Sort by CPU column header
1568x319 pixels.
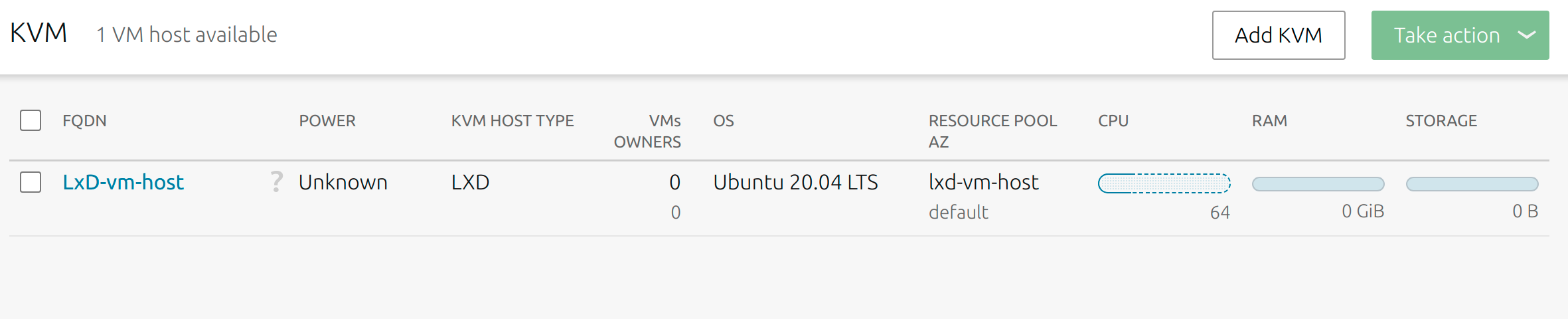pos(1113,121)
